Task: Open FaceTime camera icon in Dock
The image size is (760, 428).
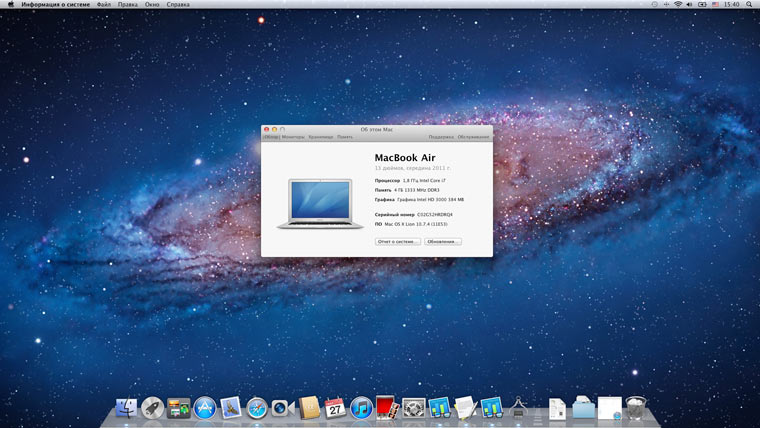Action: pyautogui.click(x=283, y=408)
